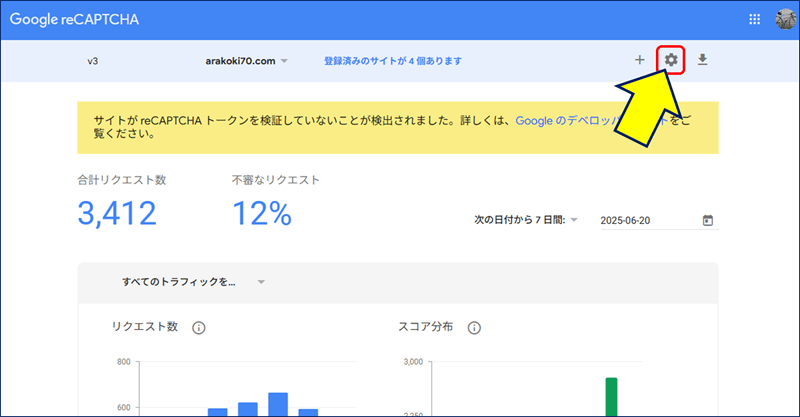Open the 次の日付から 7 日間 range dropdown
The width and height of the screenshot is (800, 417).
[x=526, y=220]
